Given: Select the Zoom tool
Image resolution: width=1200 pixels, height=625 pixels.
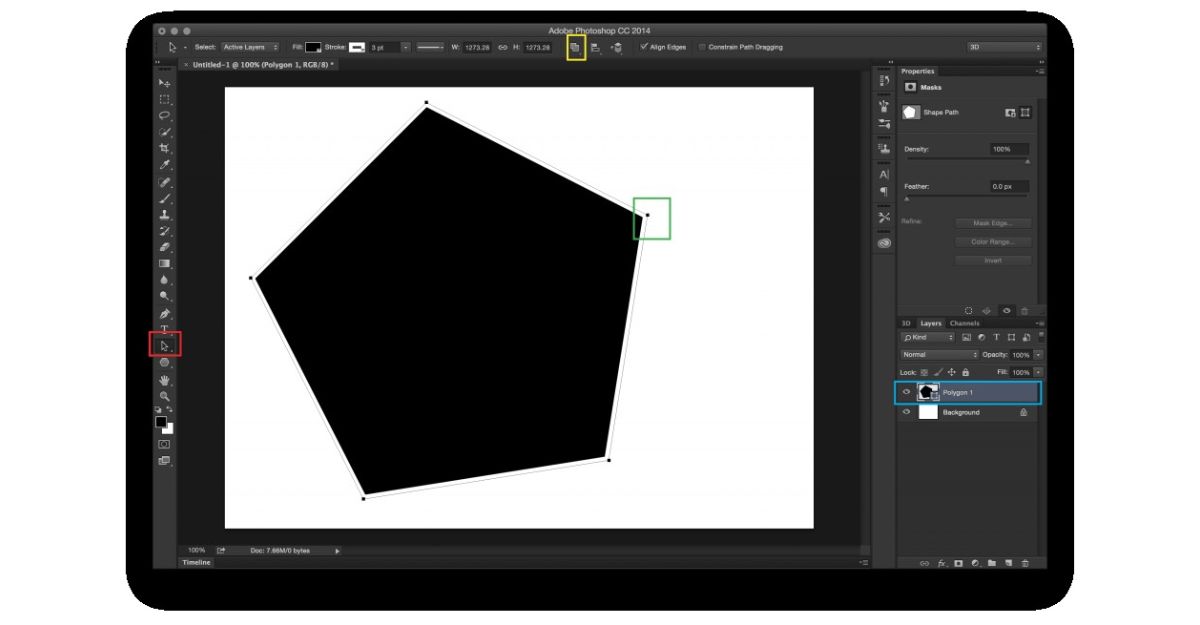Looking at the screenshot, I should coord(164,396).
